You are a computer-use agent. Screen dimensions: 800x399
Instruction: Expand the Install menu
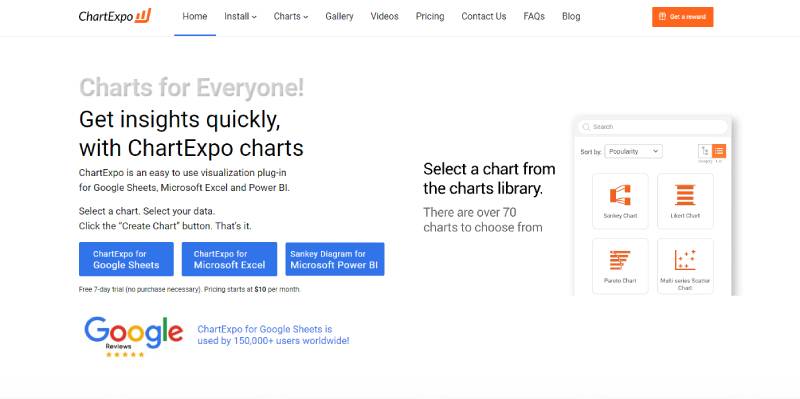(240, 16)
